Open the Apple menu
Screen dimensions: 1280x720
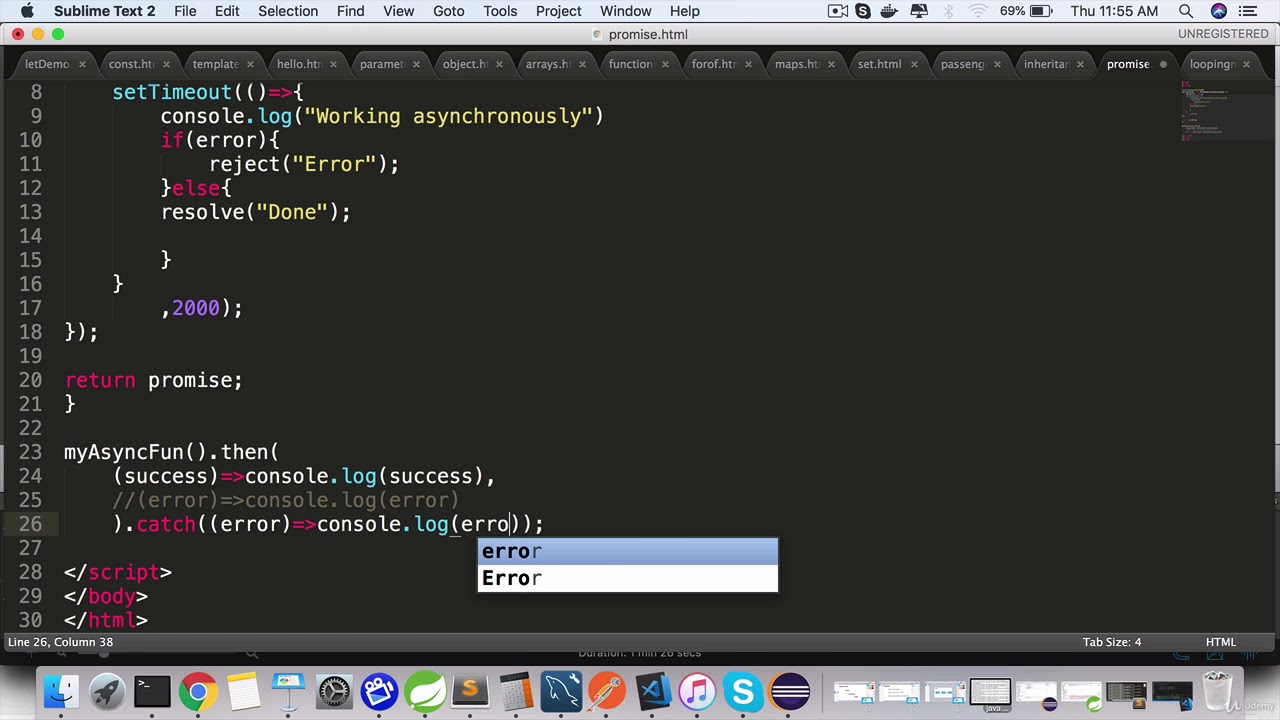click(27, 11)
